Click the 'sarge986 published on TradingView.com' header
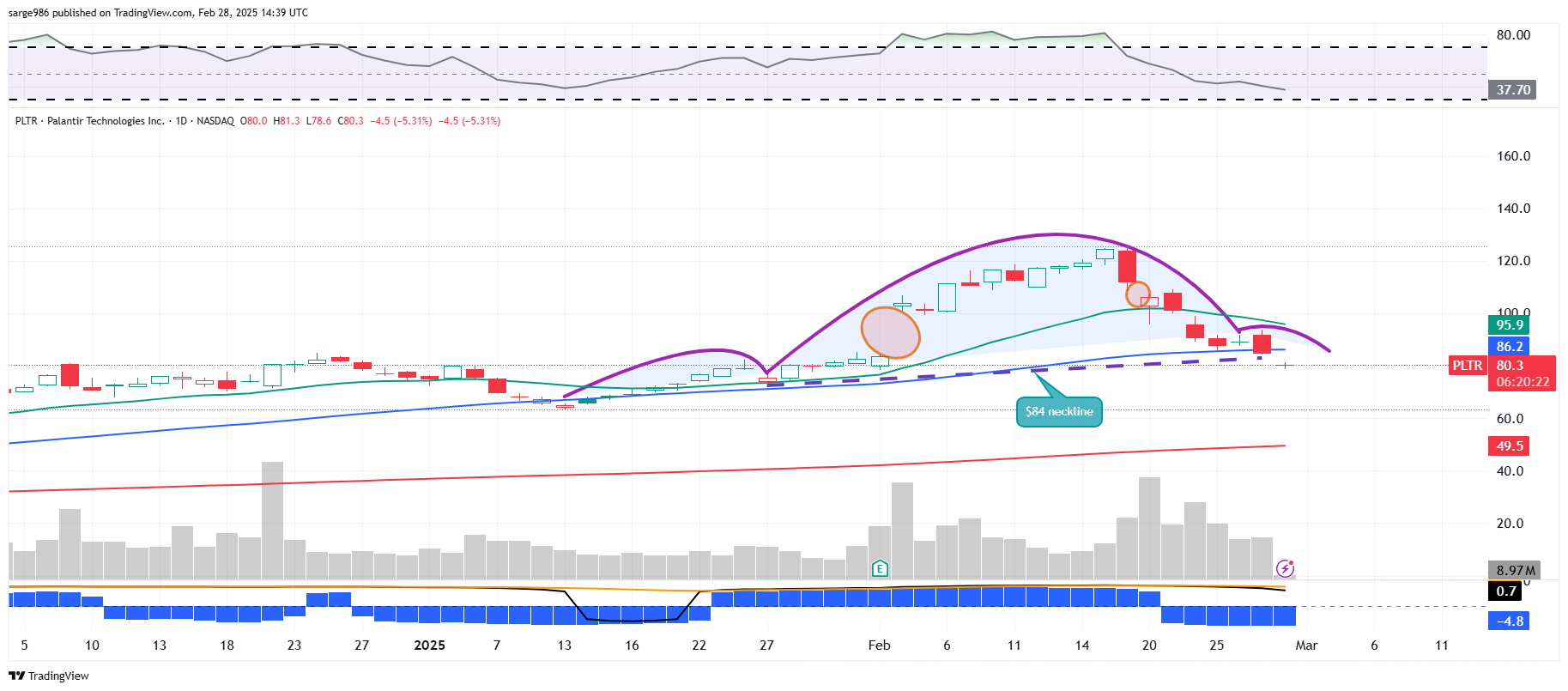The width and height of the screenshot is (1568, 691). point(158,13)
